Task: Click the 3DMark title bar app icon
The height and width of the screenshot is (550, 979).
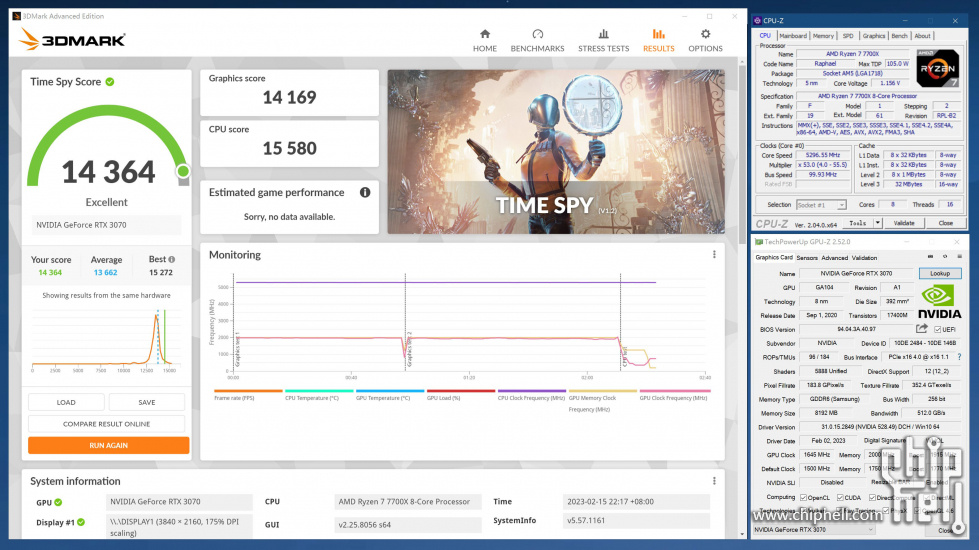Action: pyautogui.click(x=17, y=16)
